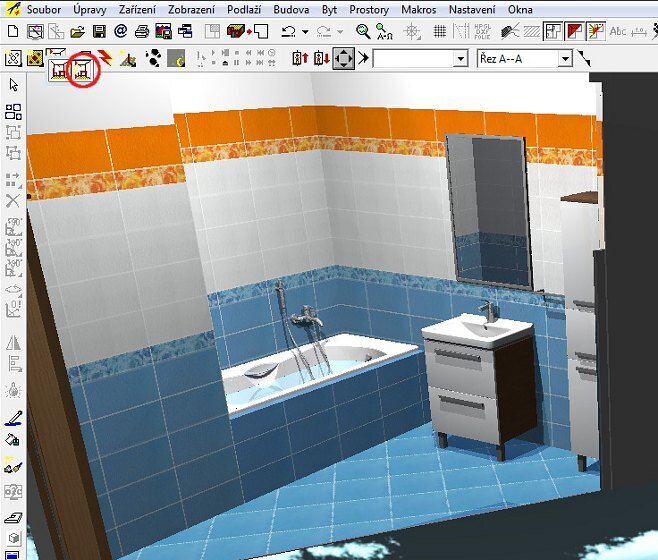Open file with yellow folder icon
The image size is (658, 560).
[x=77, y=31]
